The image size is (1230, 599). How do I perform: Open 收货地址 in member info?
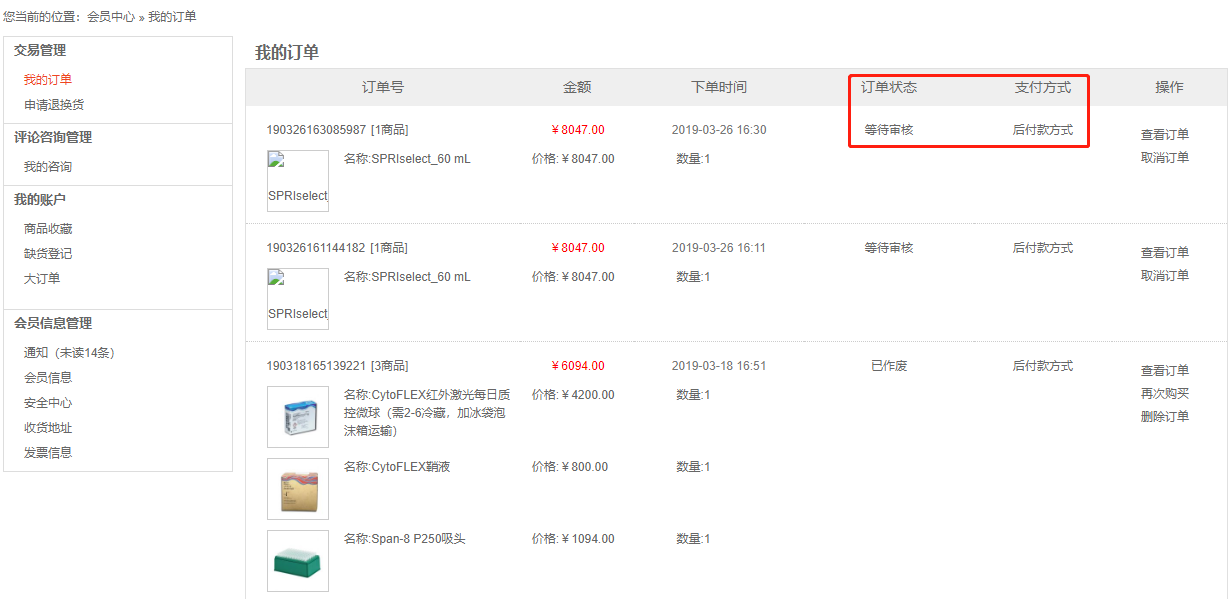click(48, 428)
